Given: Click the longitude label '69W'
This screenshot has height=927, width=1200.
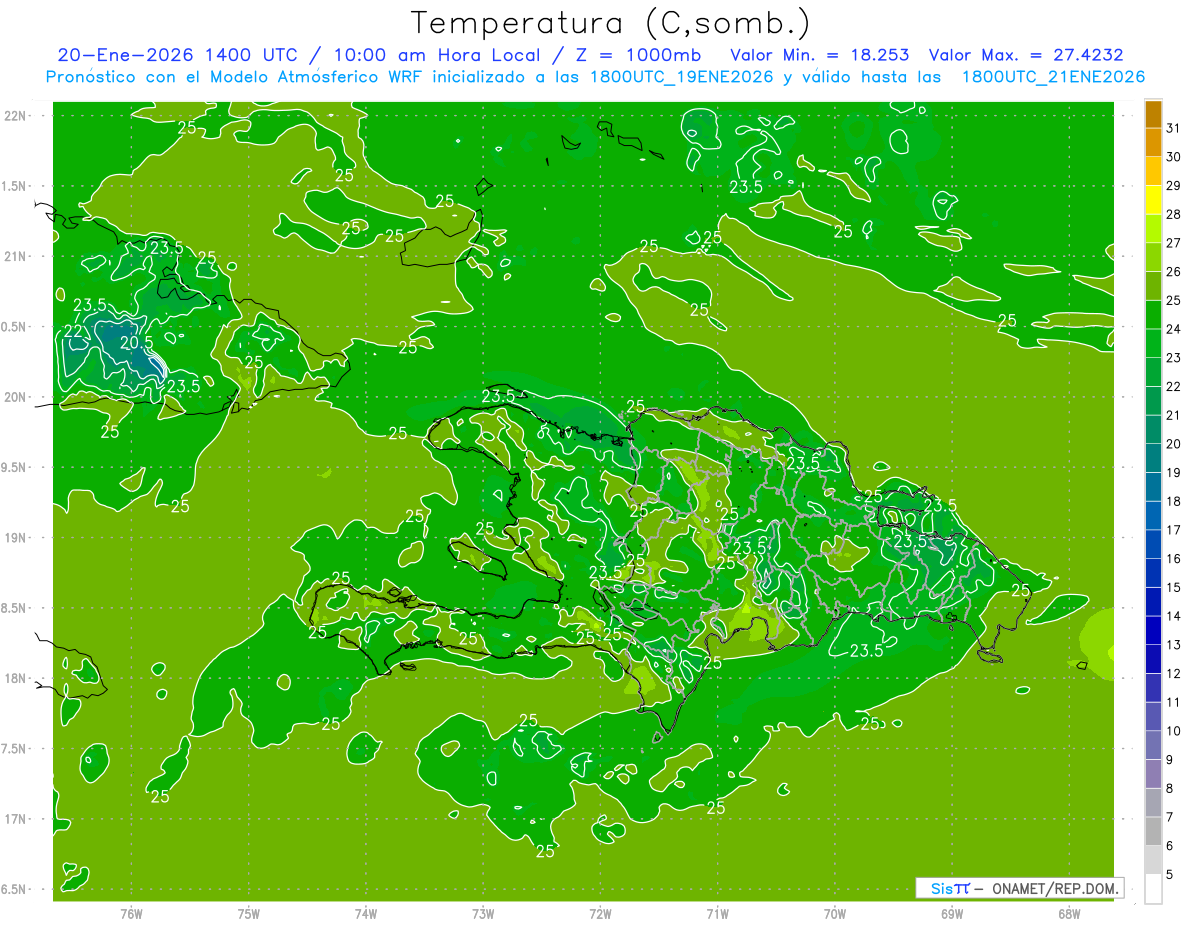Looking at the screenshot, I should point(952,913).
